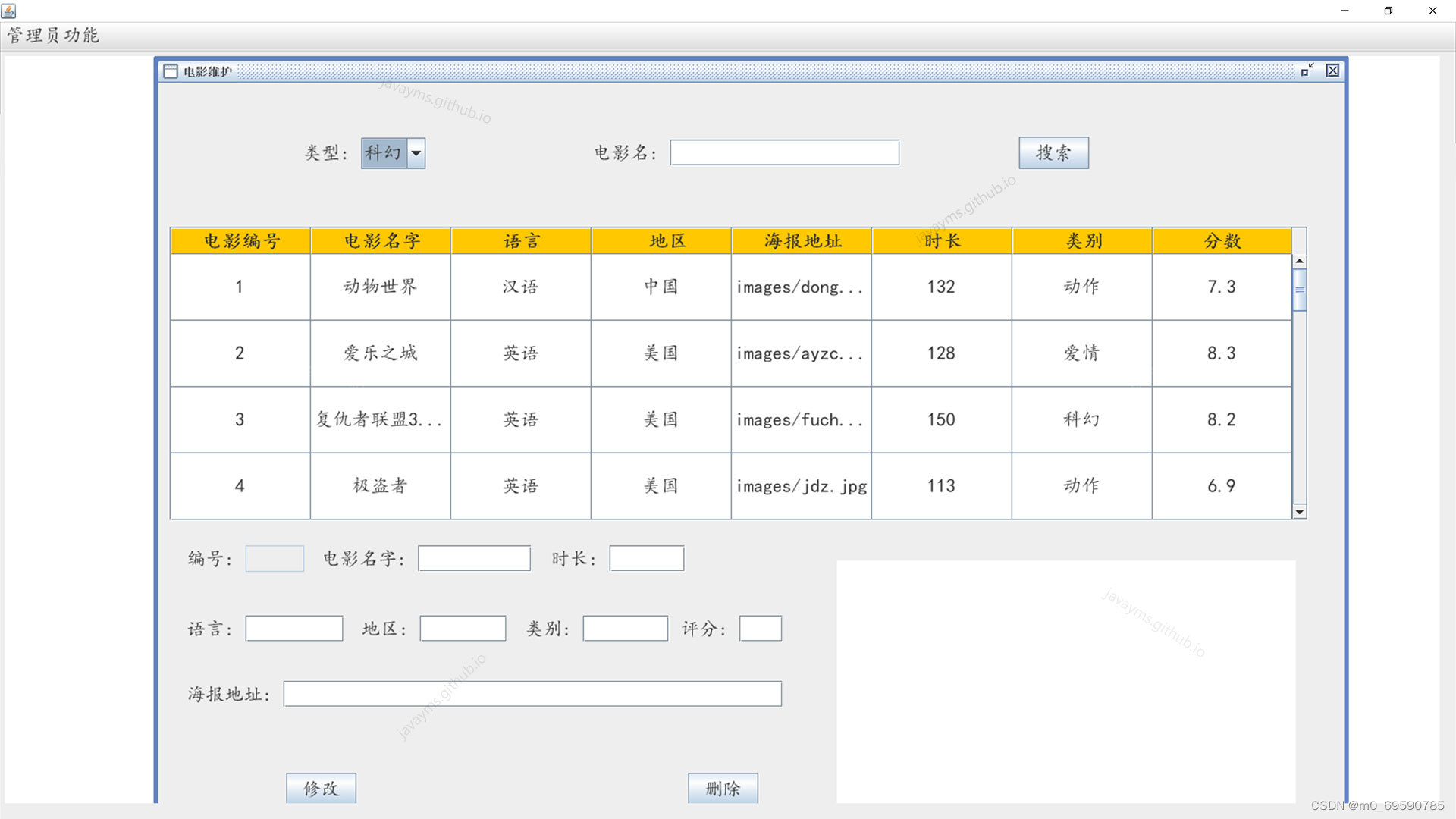Focus the 语言 edit field
The height and width of the screenshot is (819, 1456).
point(294,629)
